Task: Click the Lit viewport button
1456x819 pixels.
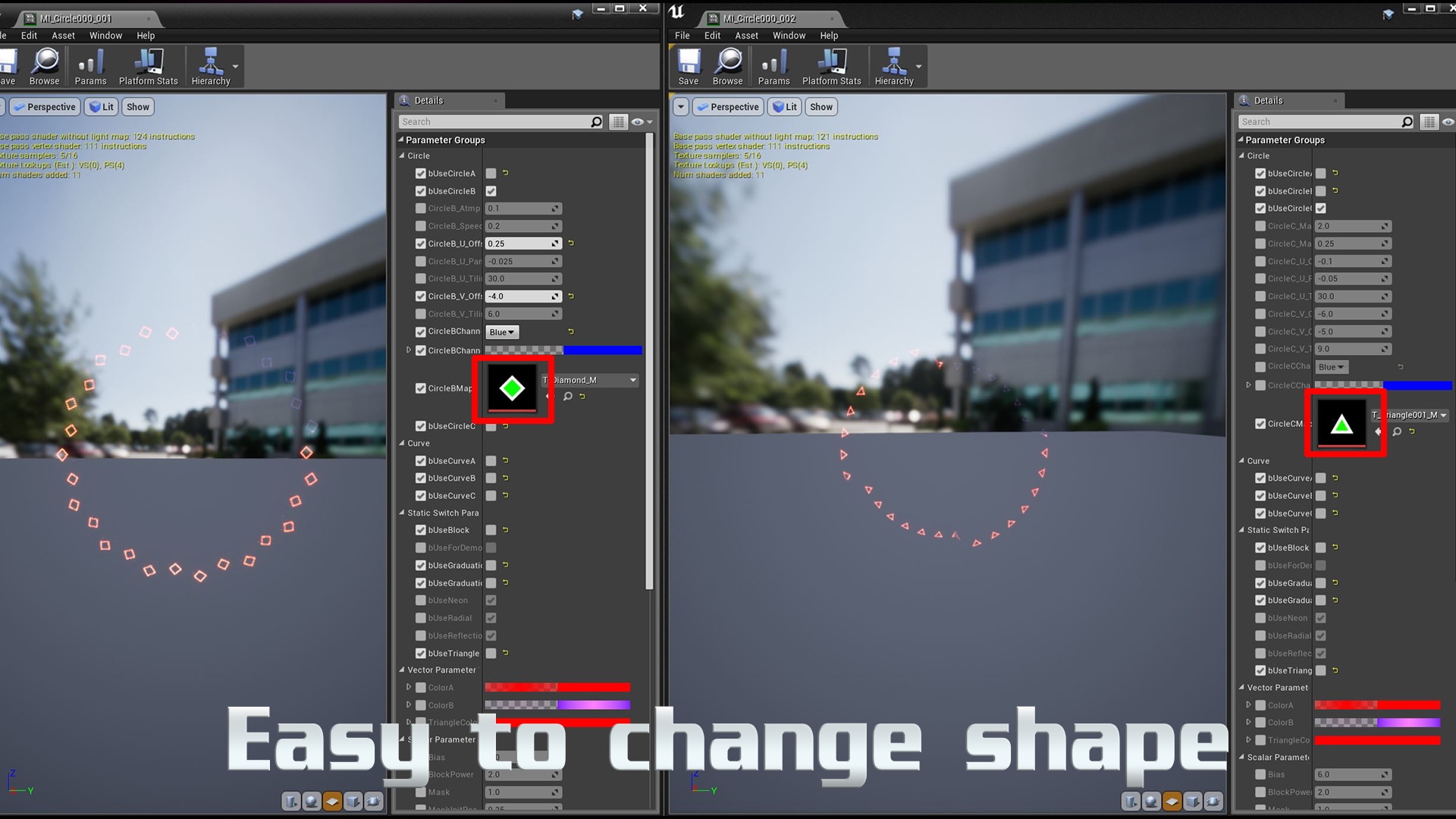Action: [x=102, y=107]
